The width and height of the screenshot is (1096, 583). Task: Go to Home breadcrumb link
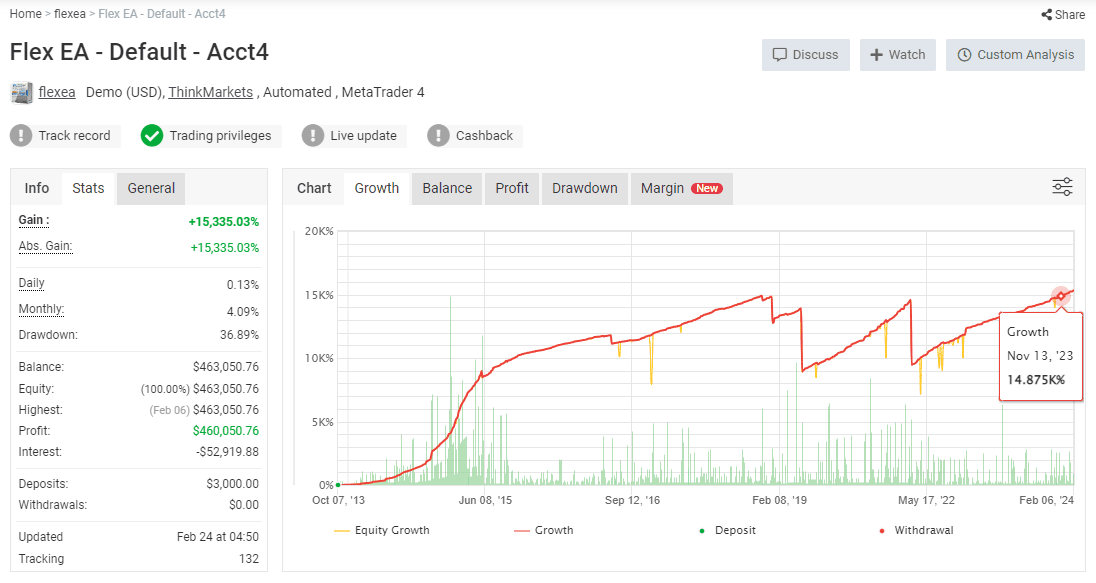[x=26, y=14]
